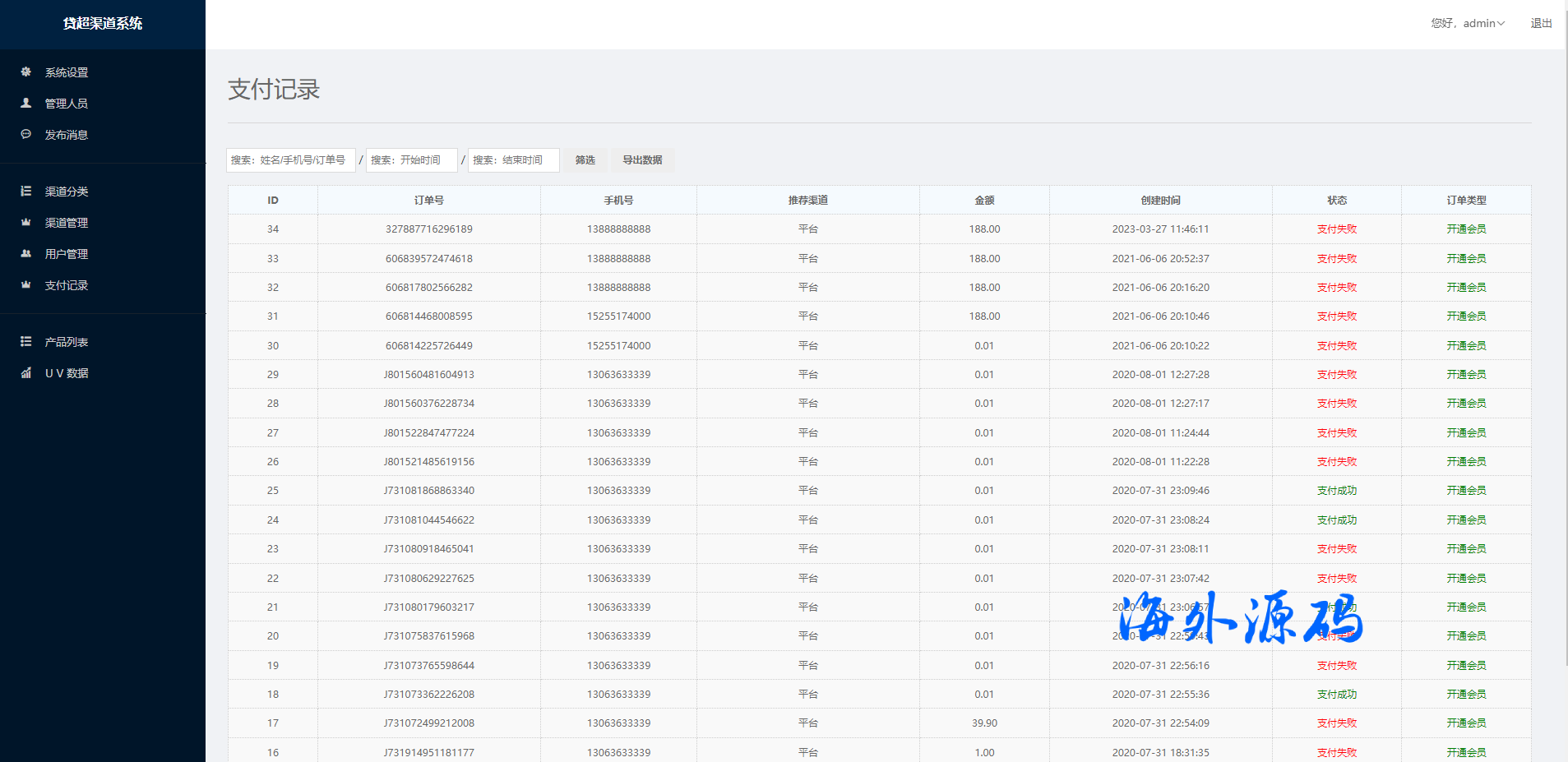Screen dimensions: 1568x762
Task: Click order number 327887716296189
Action: pos(428,229)
